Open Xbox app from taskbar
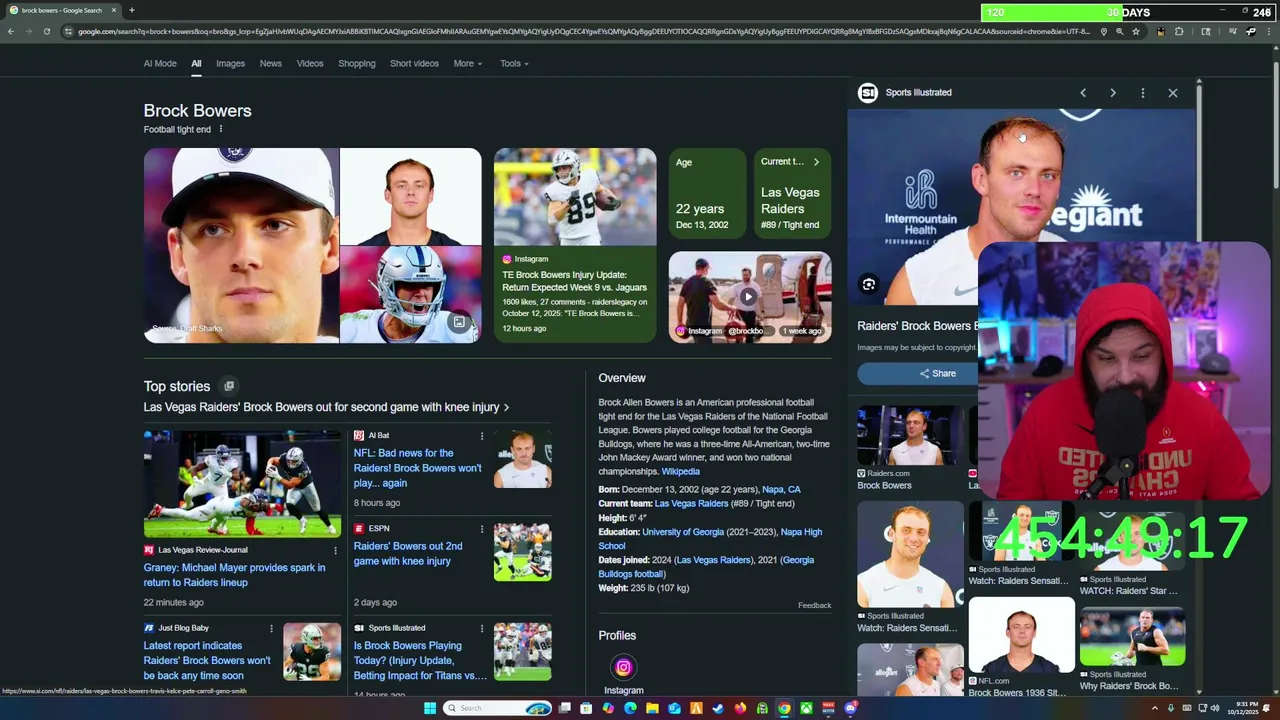 (x=806, y=708)
